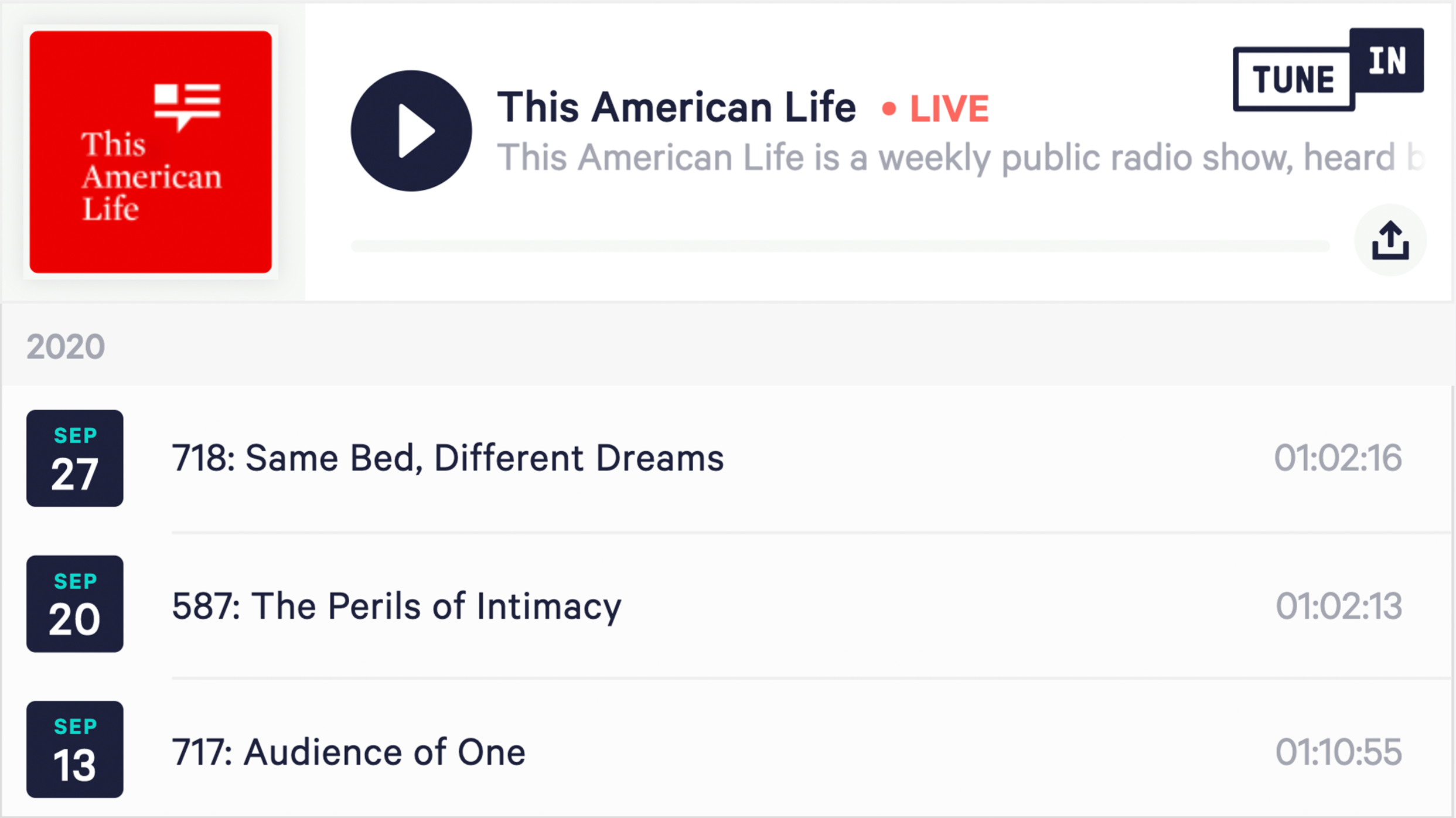1456x818 pixels.
Task: Click the red LIVE indicator
Action: (x=936, y=109)
